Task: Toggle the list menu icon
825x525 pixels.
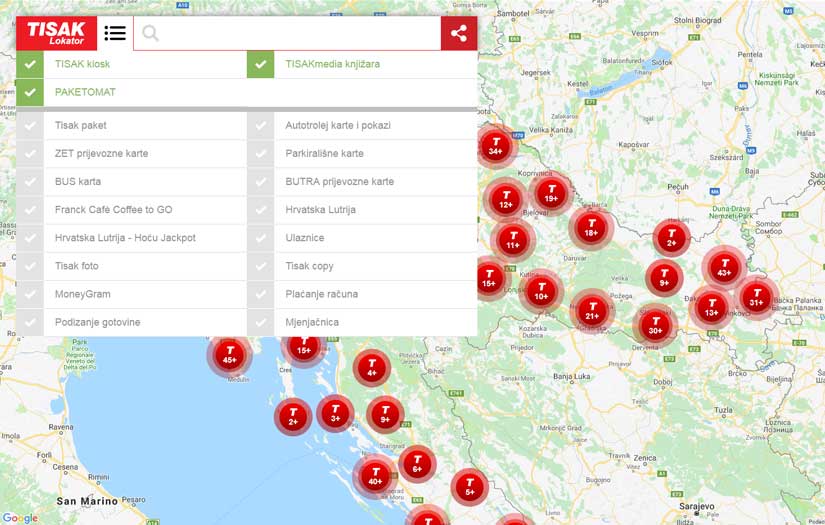Action: point(115,33)
